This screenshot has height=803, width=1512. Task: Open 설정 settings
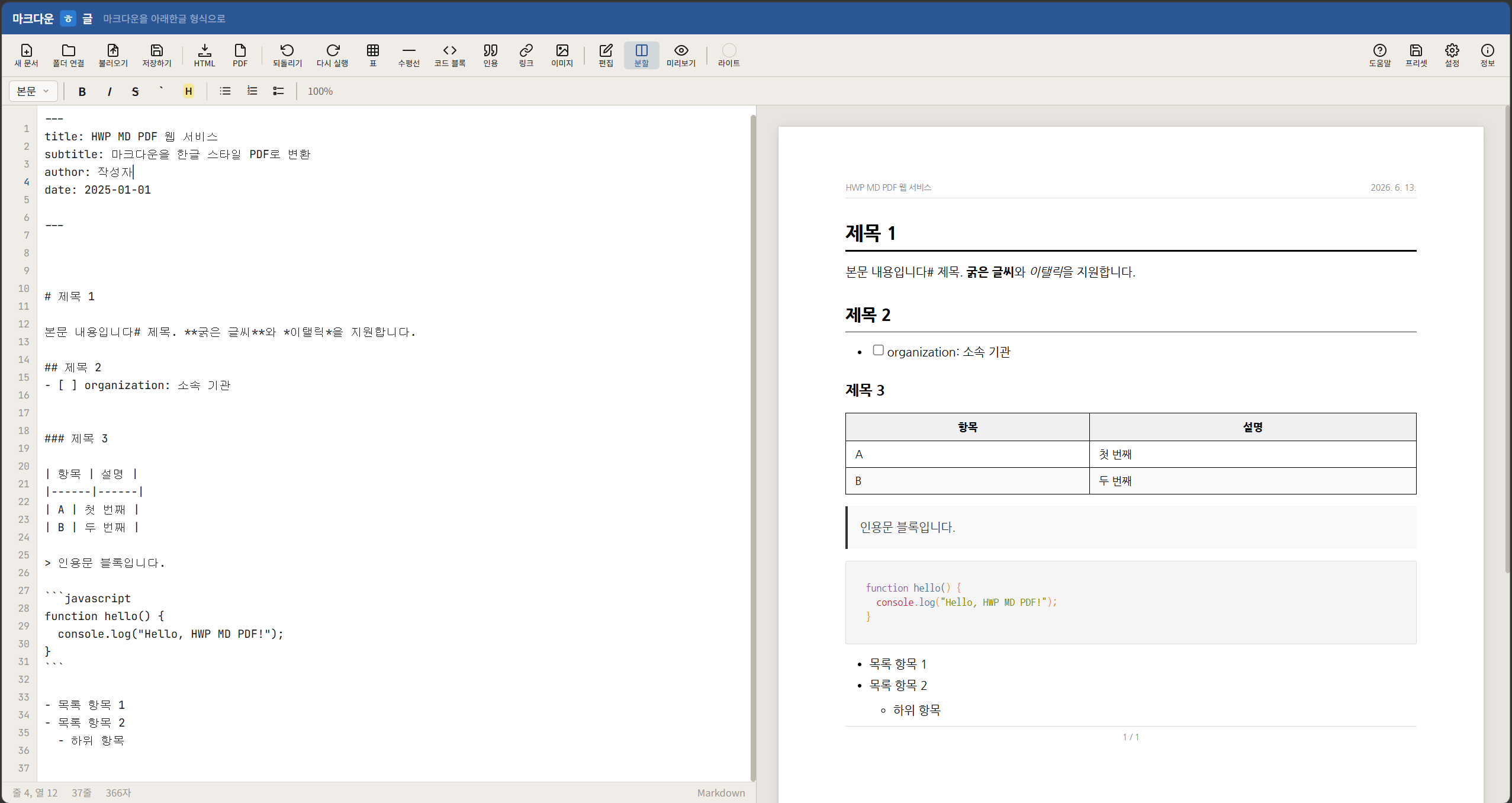coord(1452,56)
